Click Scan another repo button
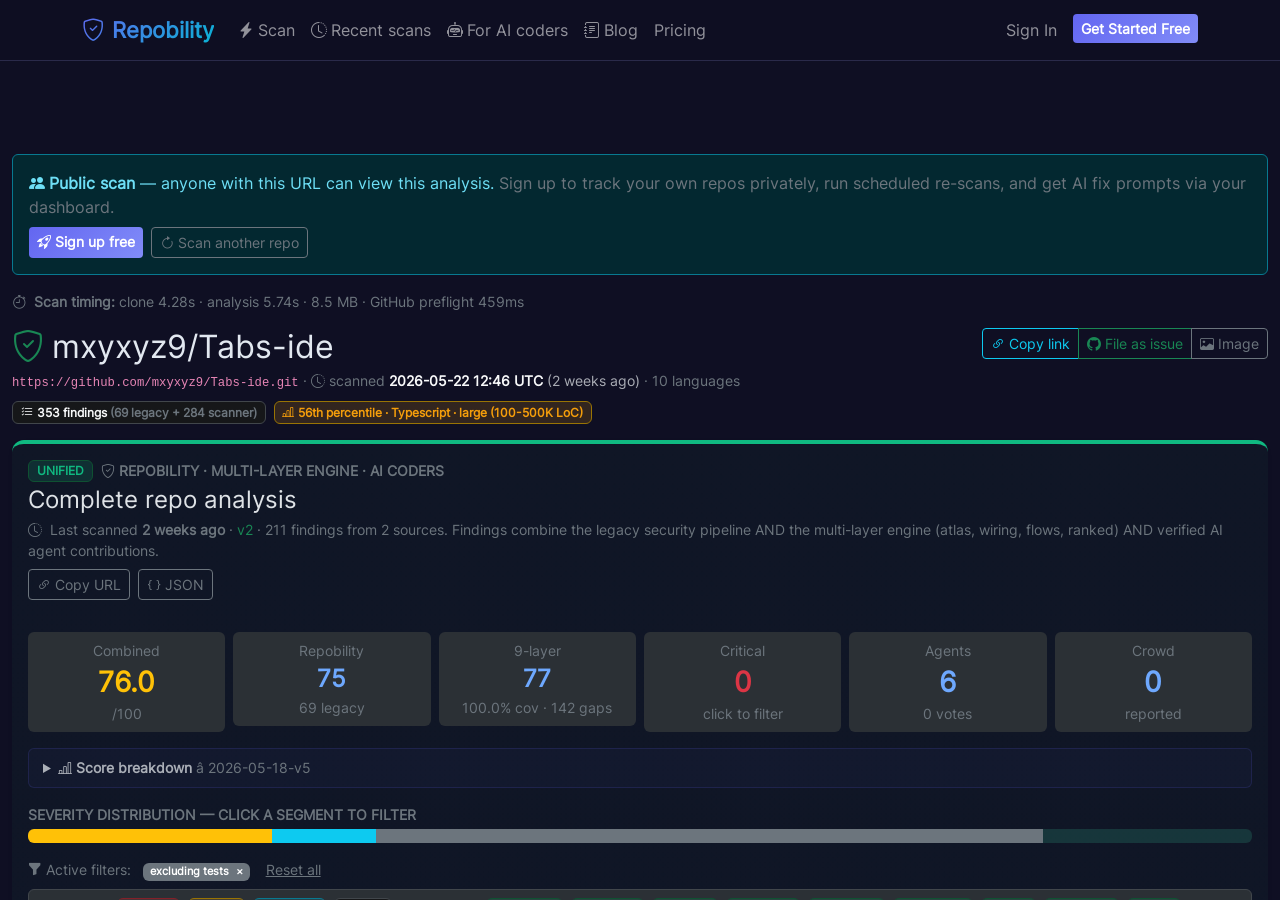Image resolution: width=1280 pixels, height=900 pixels. pyautogui.click(x=229, y=242)
